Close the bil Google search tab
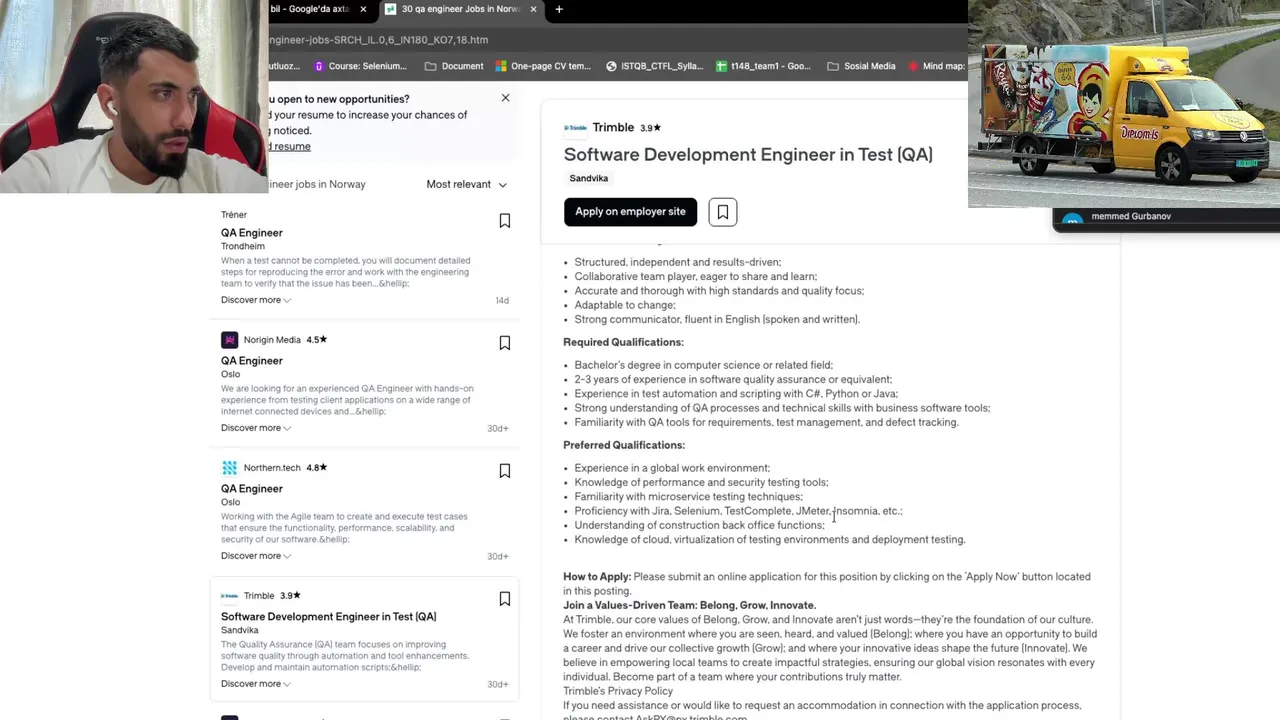Screen dimensions: 1280x720 [x=363, y=9]
